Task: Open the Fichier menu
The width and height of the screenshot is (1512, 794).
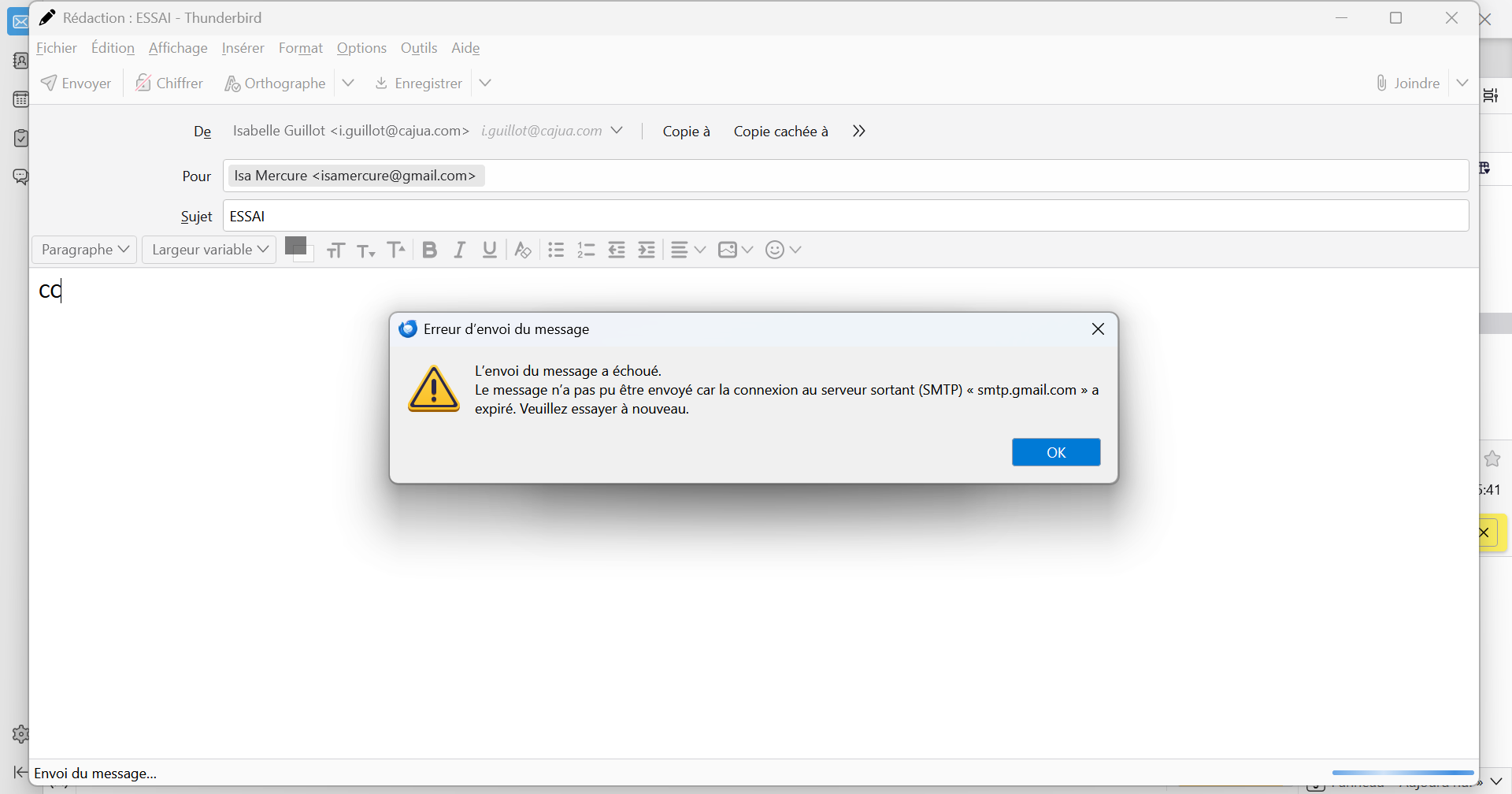Action: click(x=57, y=48)
